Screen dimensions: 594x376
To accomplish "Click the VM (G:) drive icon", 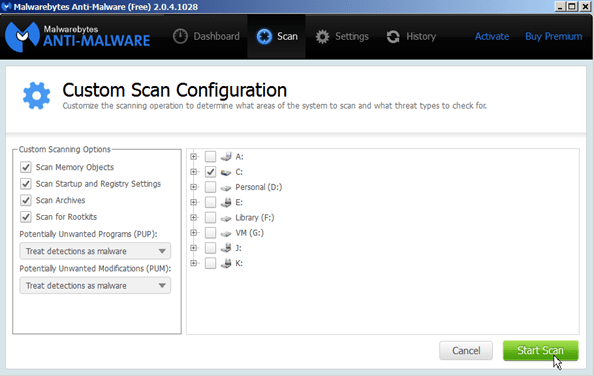I will pos(226,233).
